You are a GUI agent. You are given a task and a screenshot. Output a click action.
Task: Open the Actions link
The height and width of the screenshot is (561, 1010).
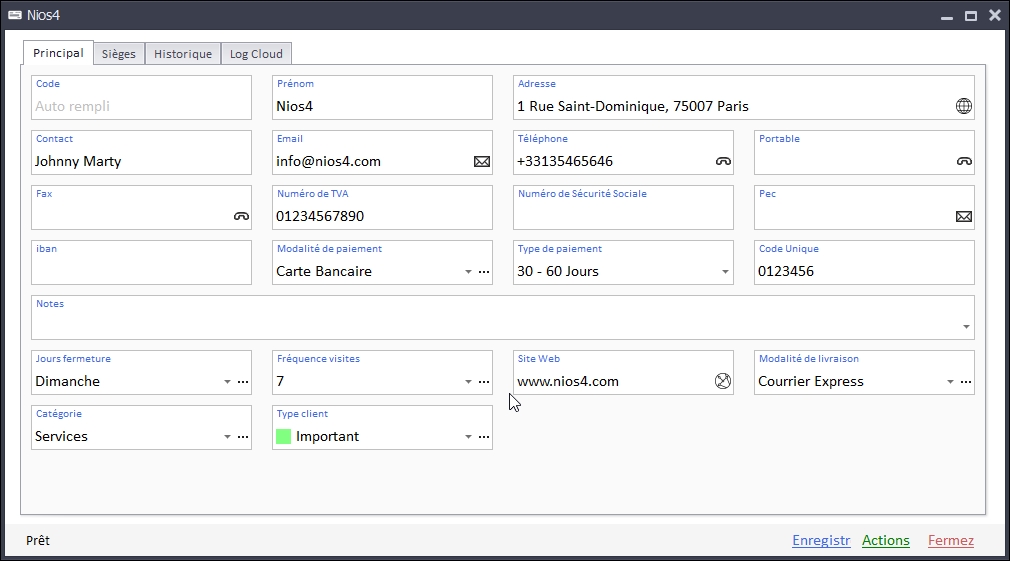(886, 541)
